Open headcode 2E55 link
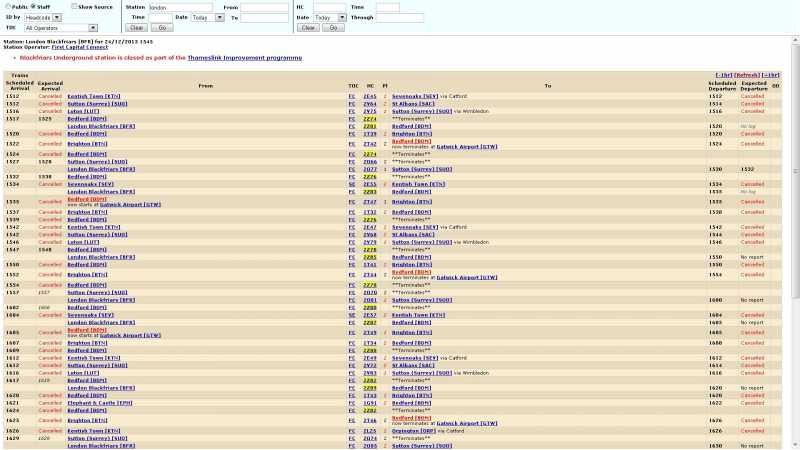Image resolution: width=800 pixels, height=450 pixels. (370, 184)
